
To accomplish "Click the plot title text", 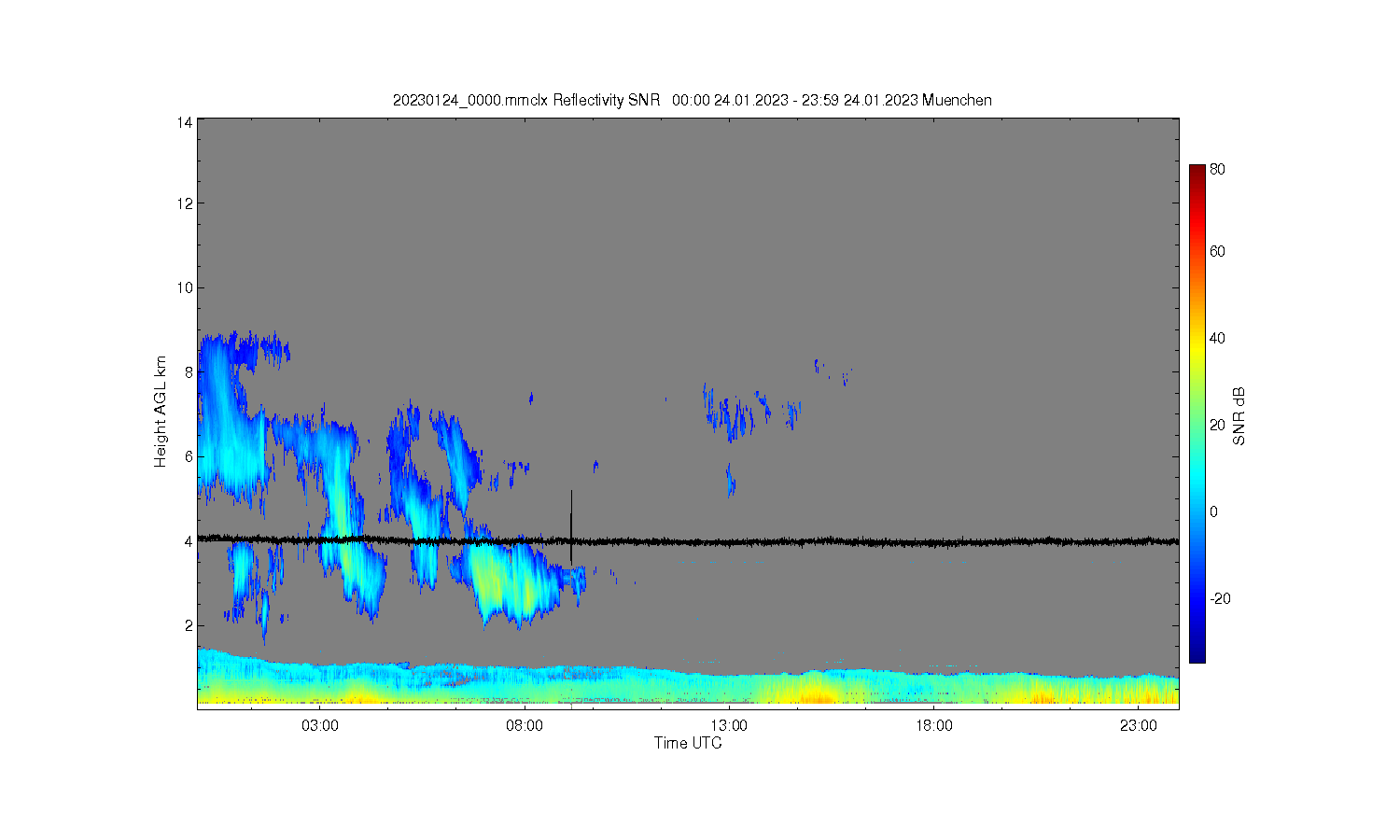I will (x=692, y=101).
